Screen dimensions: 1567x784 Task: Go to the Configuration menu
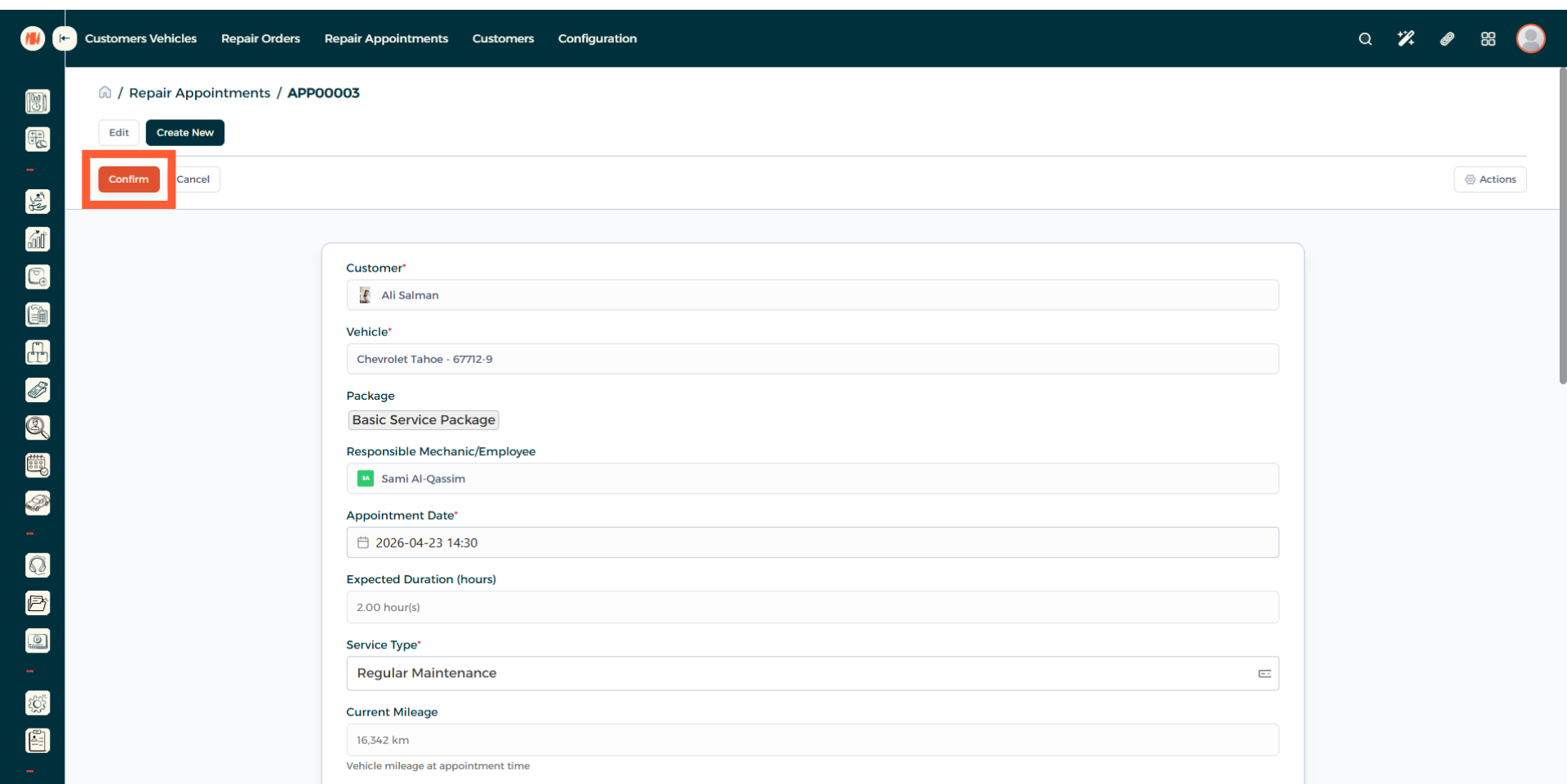pos(597,38)
